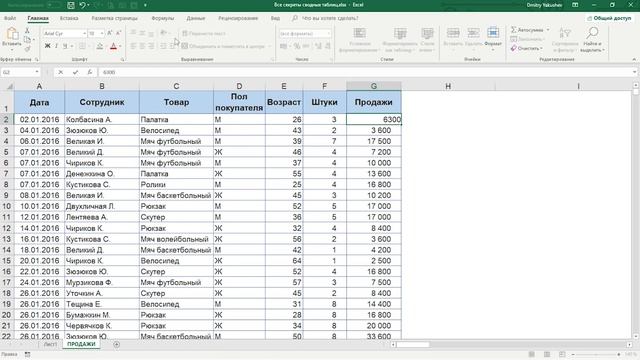The image size is (640, 360).
Task: Click the Format as Table icon
Action: pos(400,33)
